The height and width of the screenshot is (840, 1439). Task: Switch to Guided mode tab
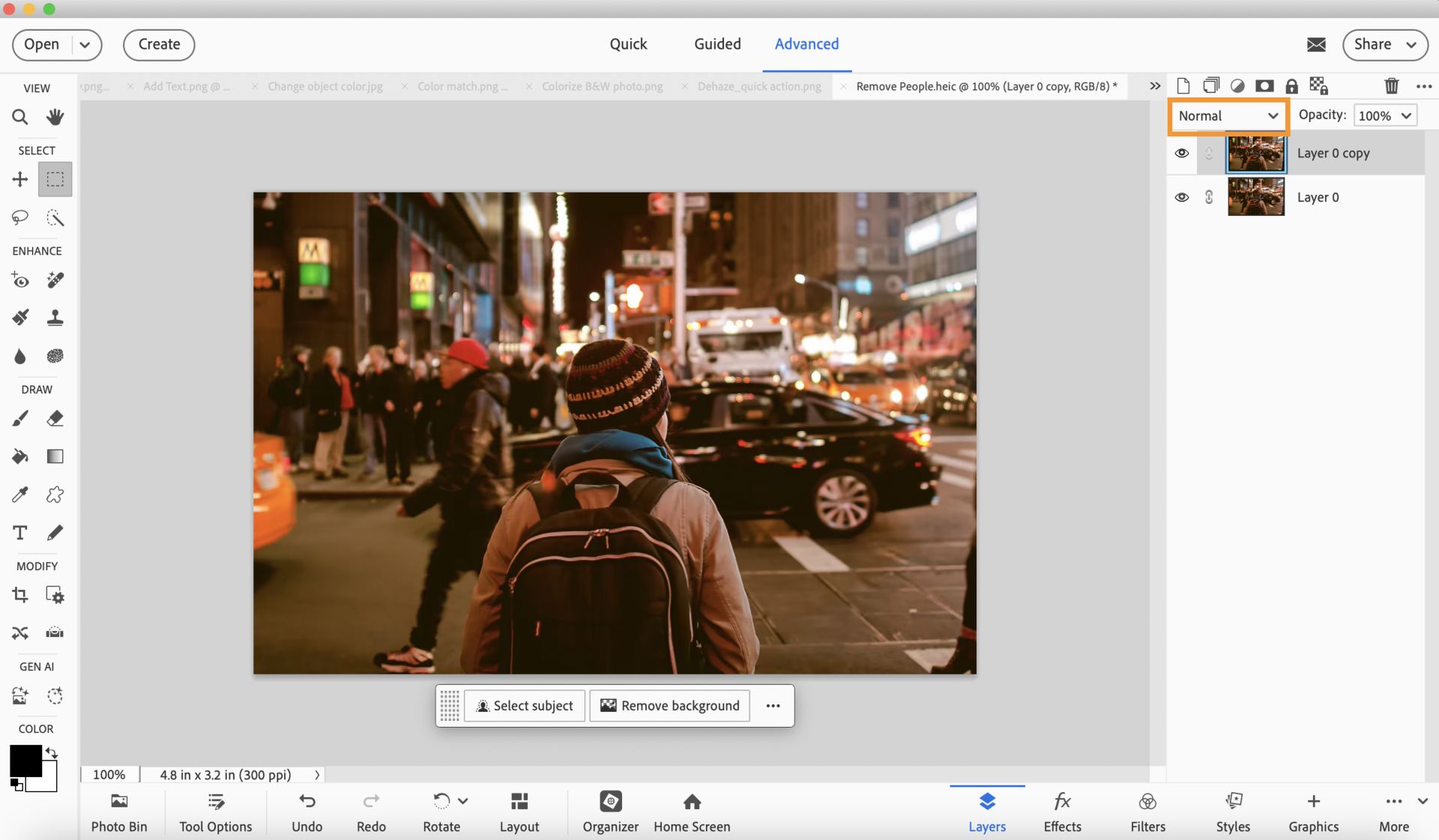point(717,44)
